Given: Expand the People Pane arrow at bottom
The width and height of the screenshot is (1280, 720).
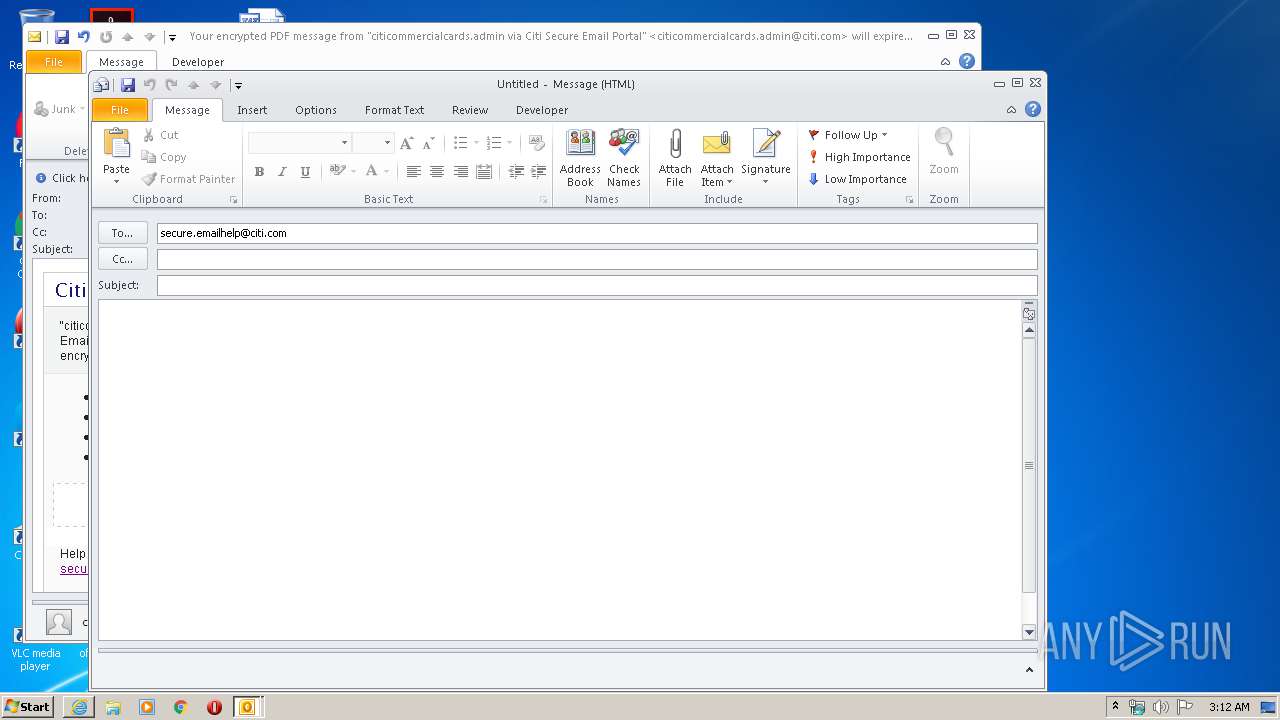Looking at the screenshot, I should coord(1030,670).
